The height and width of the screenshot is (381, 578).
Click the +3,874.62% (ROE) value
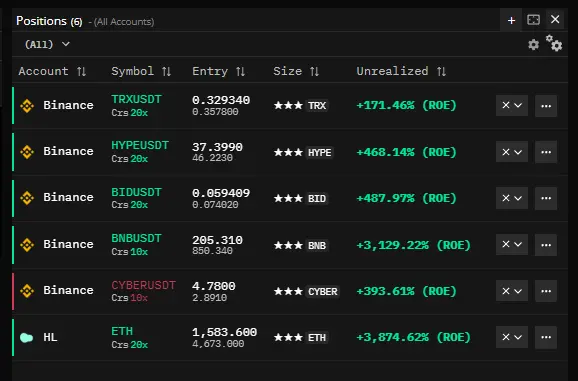point(413,337)
